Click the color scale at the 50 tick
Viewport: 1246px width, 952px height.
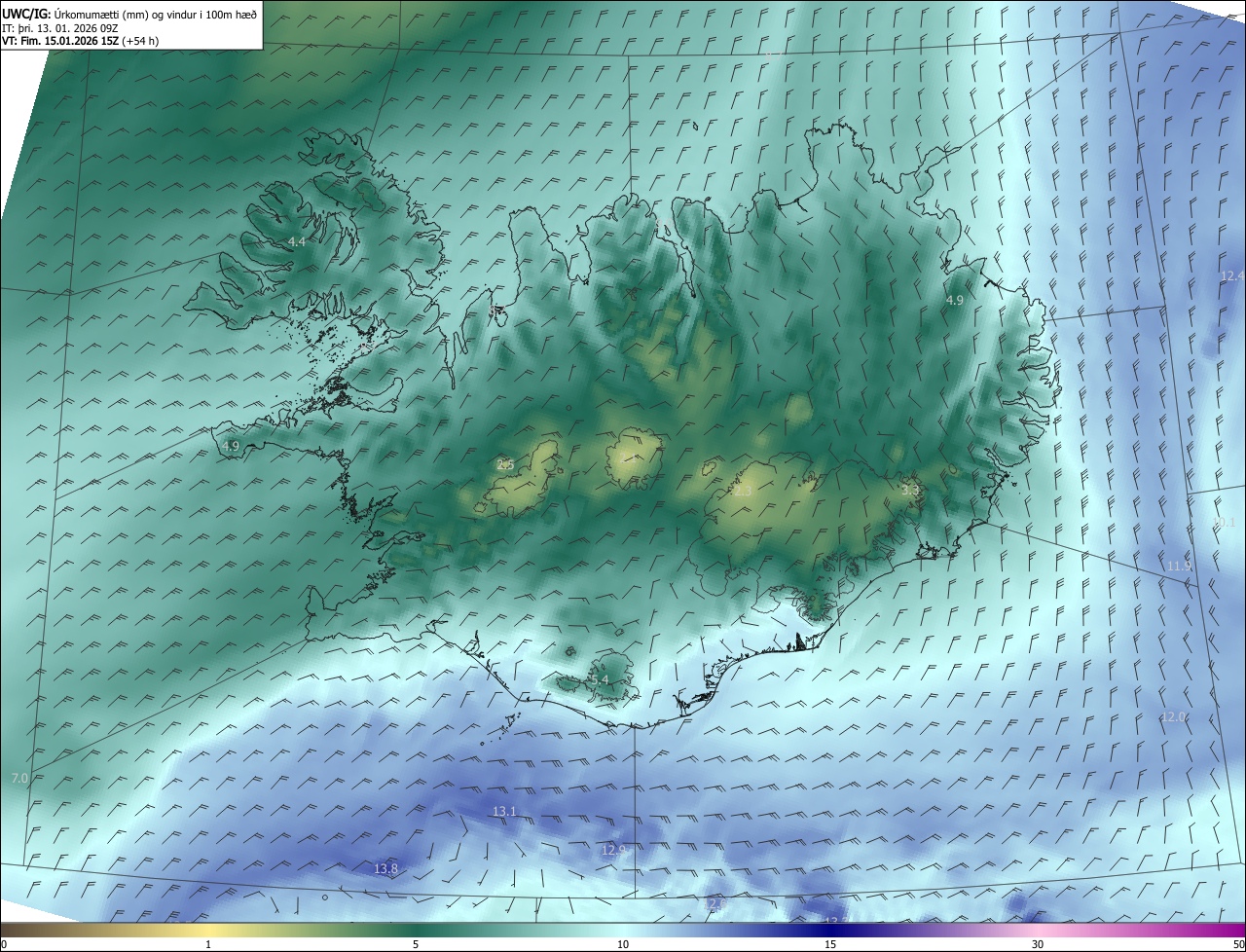pyautogui.click(x=1238, y=944)
